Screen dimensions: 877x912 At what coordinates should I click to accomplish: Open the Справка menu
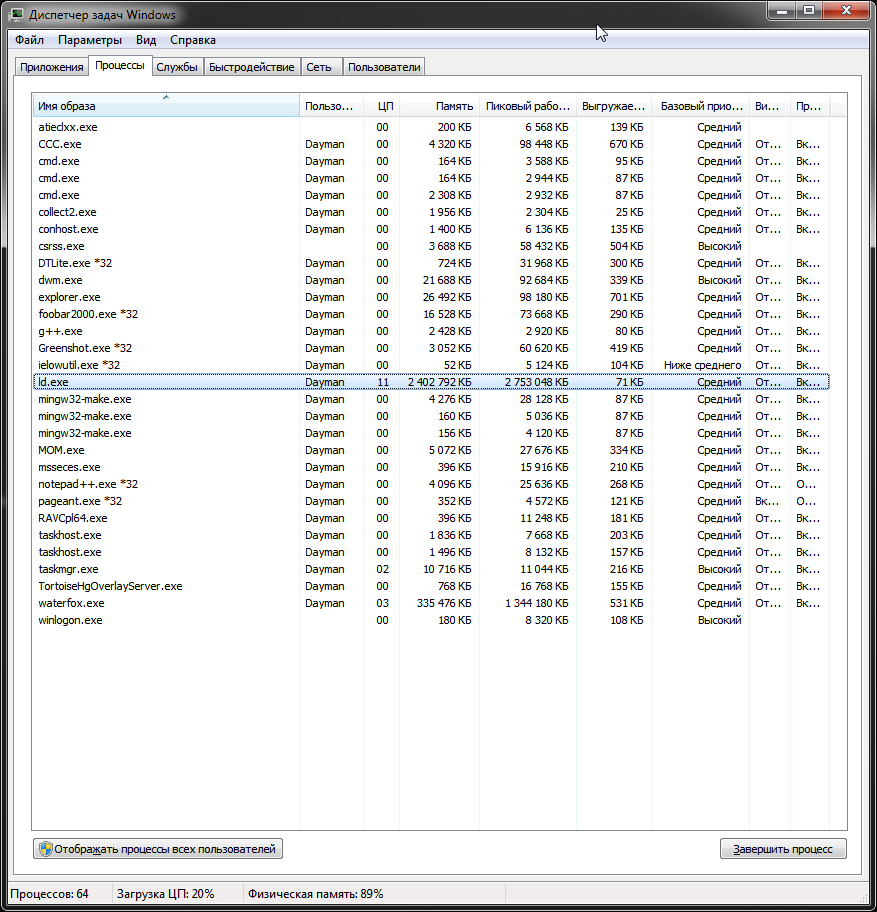tap(192, 40)
